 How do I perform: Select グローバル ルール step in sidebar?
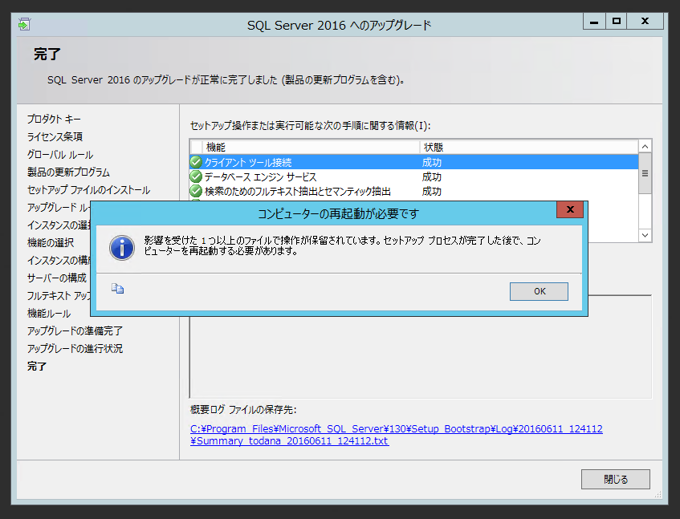tap(60, 154)
